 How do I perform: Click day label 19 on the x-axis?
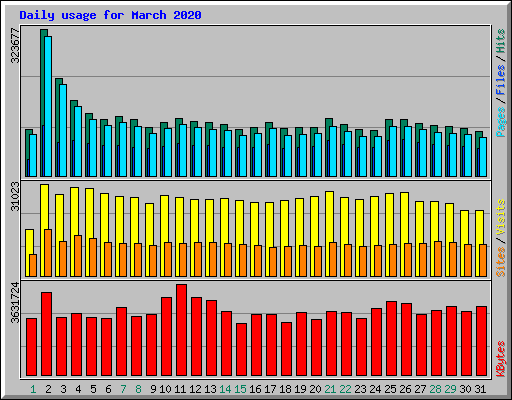pos(300,389)
